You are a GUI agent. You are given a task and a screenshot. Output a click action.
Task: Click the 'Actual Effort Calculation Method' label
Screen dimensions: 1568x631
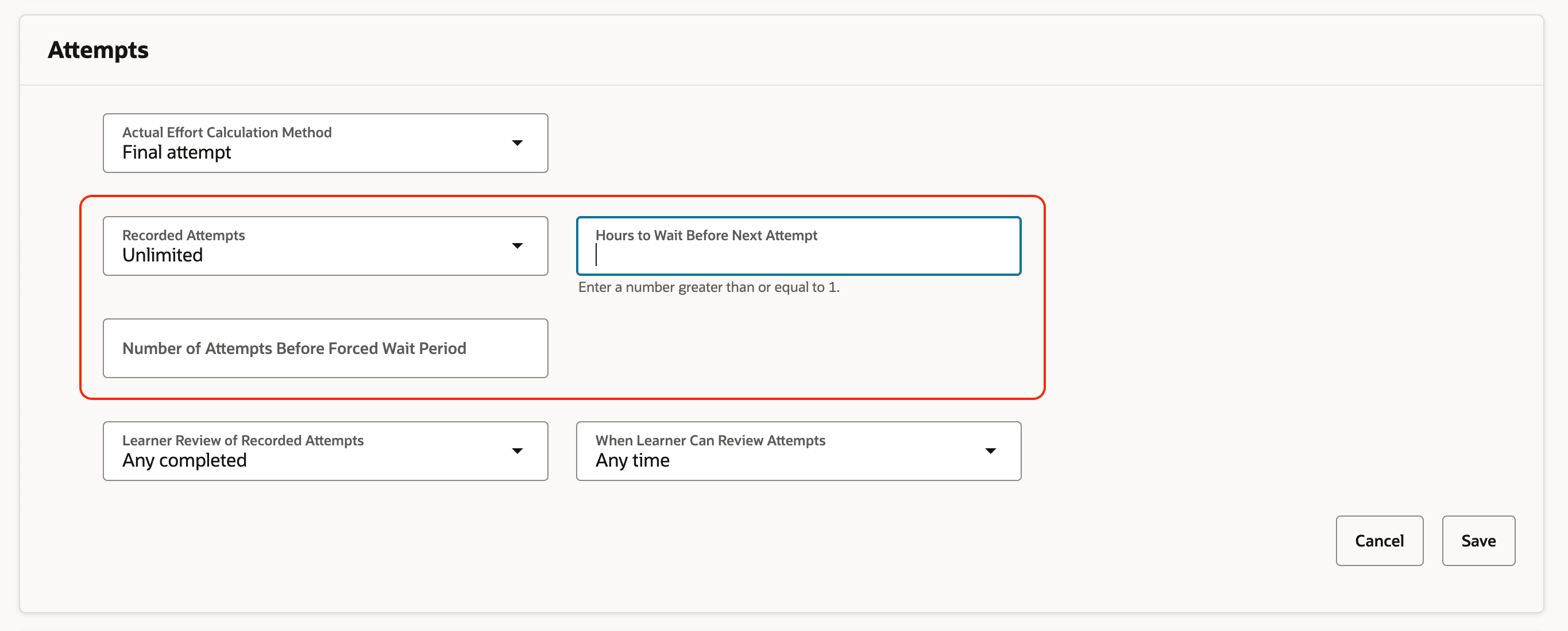pos(227,132)
